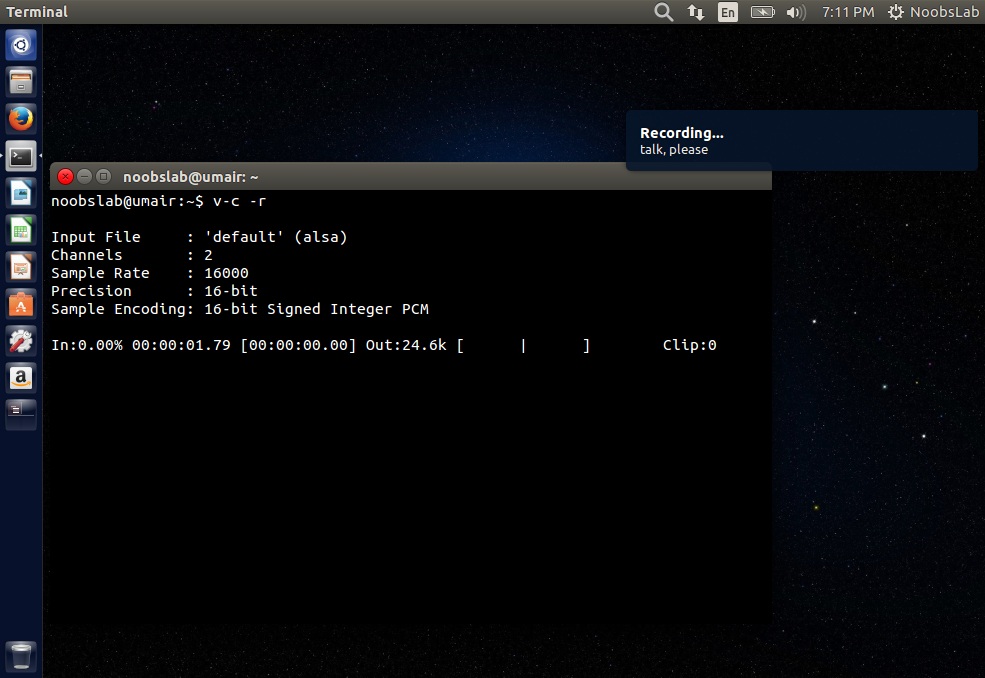Viewport: 985px width, 678px height.
Task: Click the Terminal title in top panel
Action: pos(36,12)
